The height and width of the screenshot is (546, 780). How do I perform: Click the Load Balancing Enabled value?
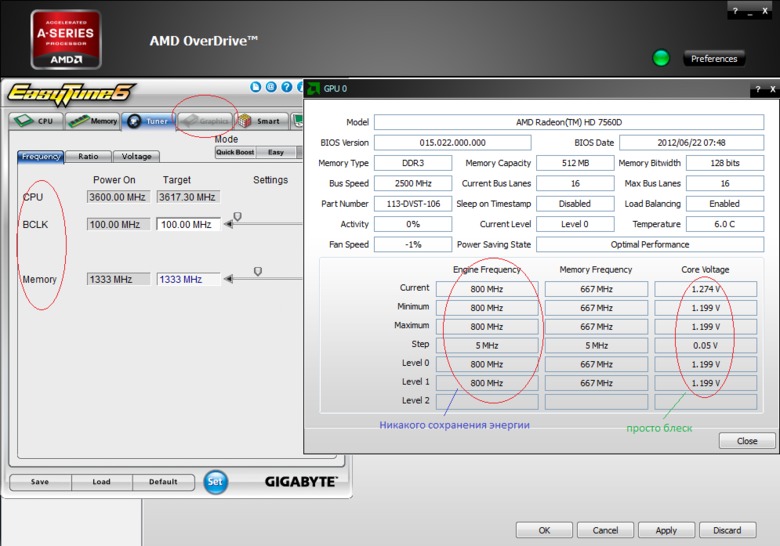coord(725,203)
